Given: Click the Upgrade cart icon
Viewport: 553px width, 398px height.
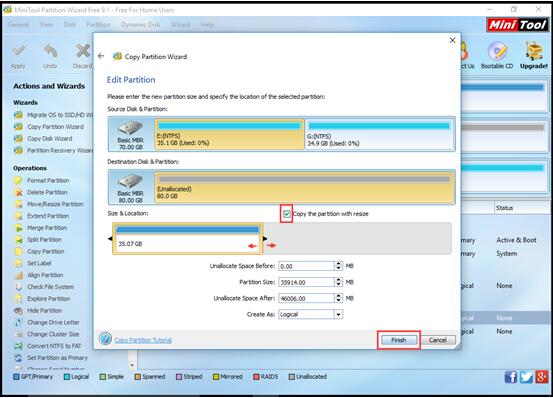Looking at the screenshot, I should (534, 51).
